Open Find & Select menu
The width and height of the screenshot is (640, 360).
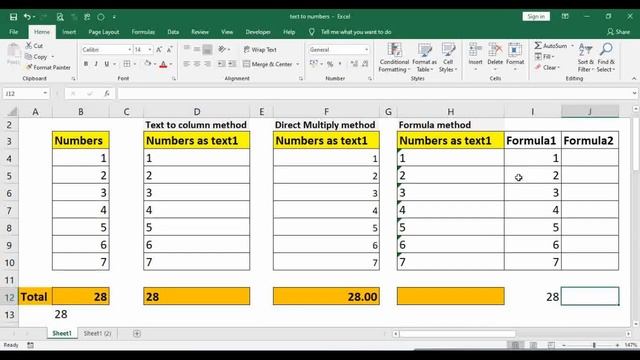(x=606, y=58)
